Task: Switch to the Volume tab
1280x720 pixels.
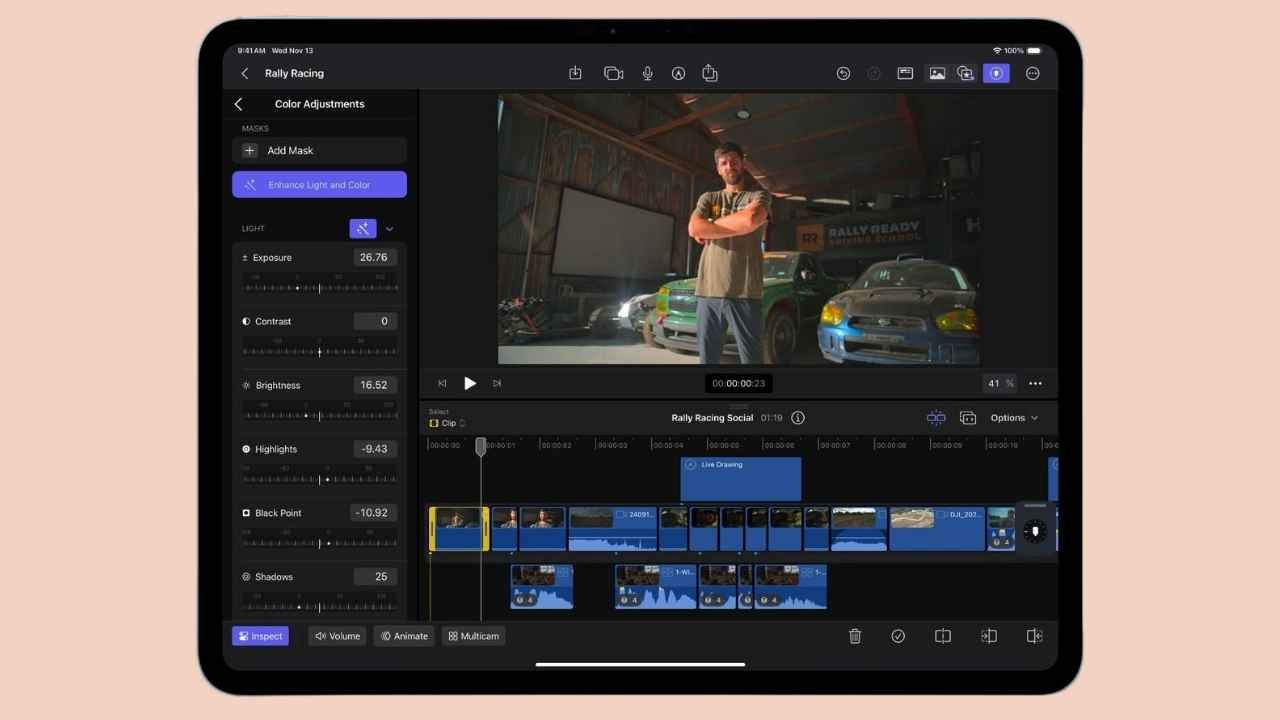Action: [x=337, y=635]
